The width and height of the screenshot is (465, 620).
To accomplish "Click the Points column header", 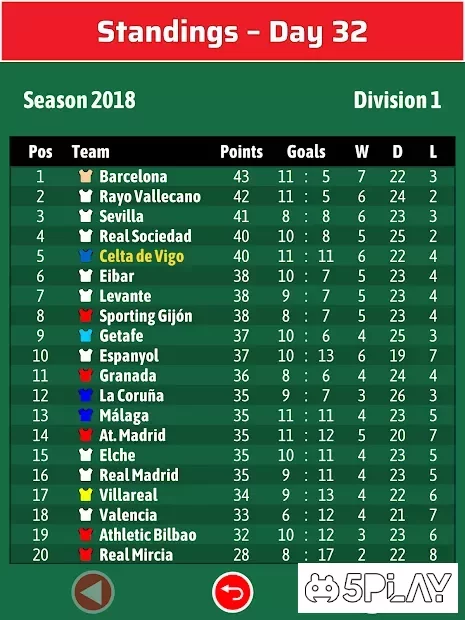I will point(241,151).
